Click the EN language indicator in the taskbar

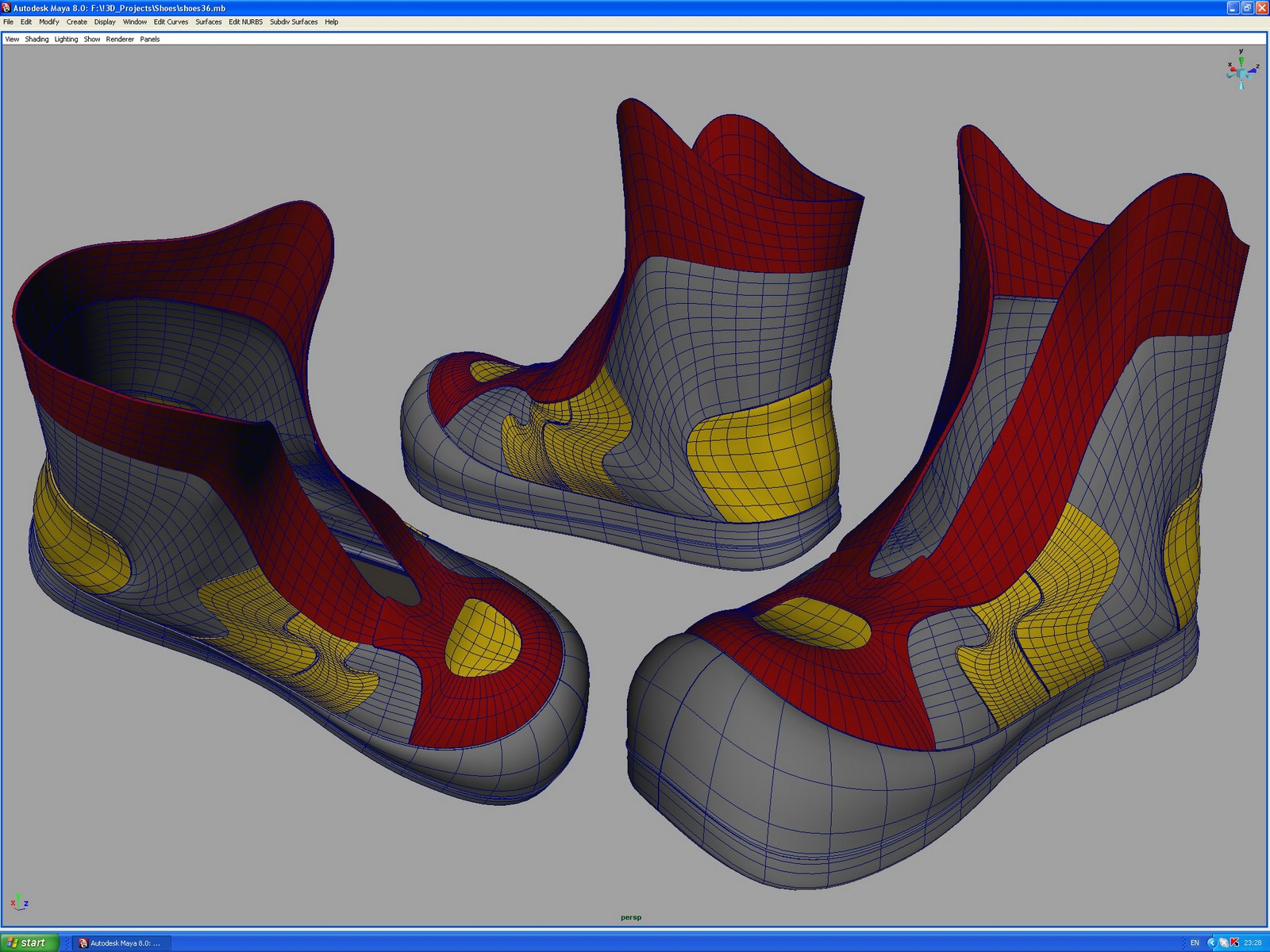(1195, 942)
